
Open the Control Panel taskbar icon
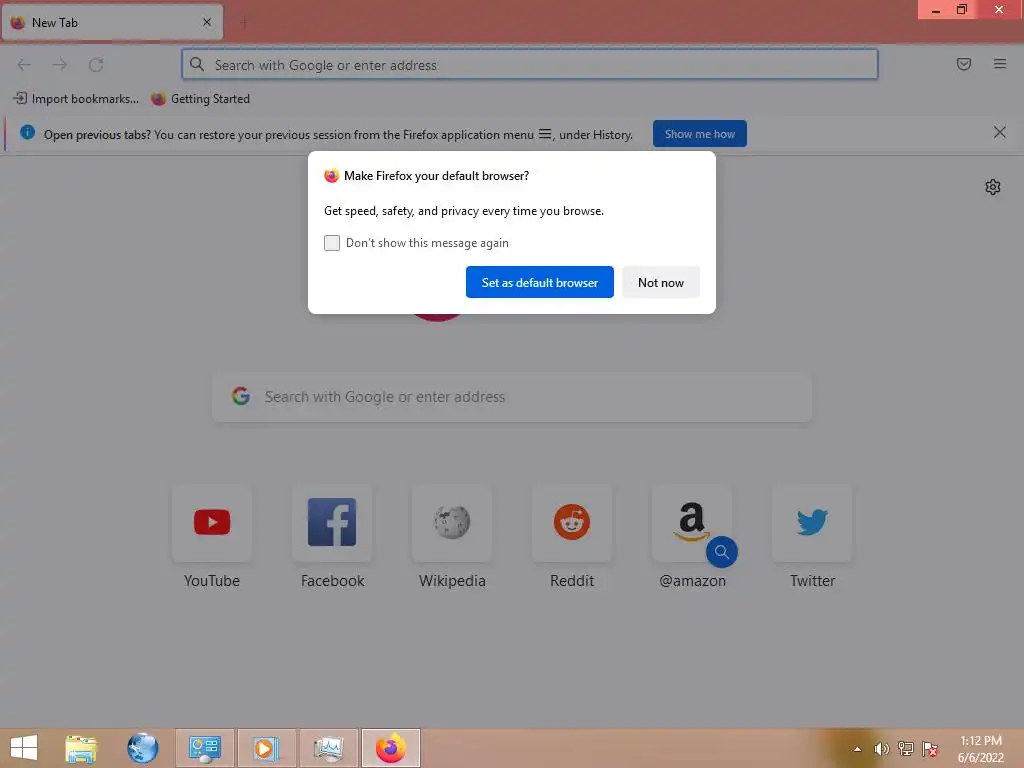point(204,748)
